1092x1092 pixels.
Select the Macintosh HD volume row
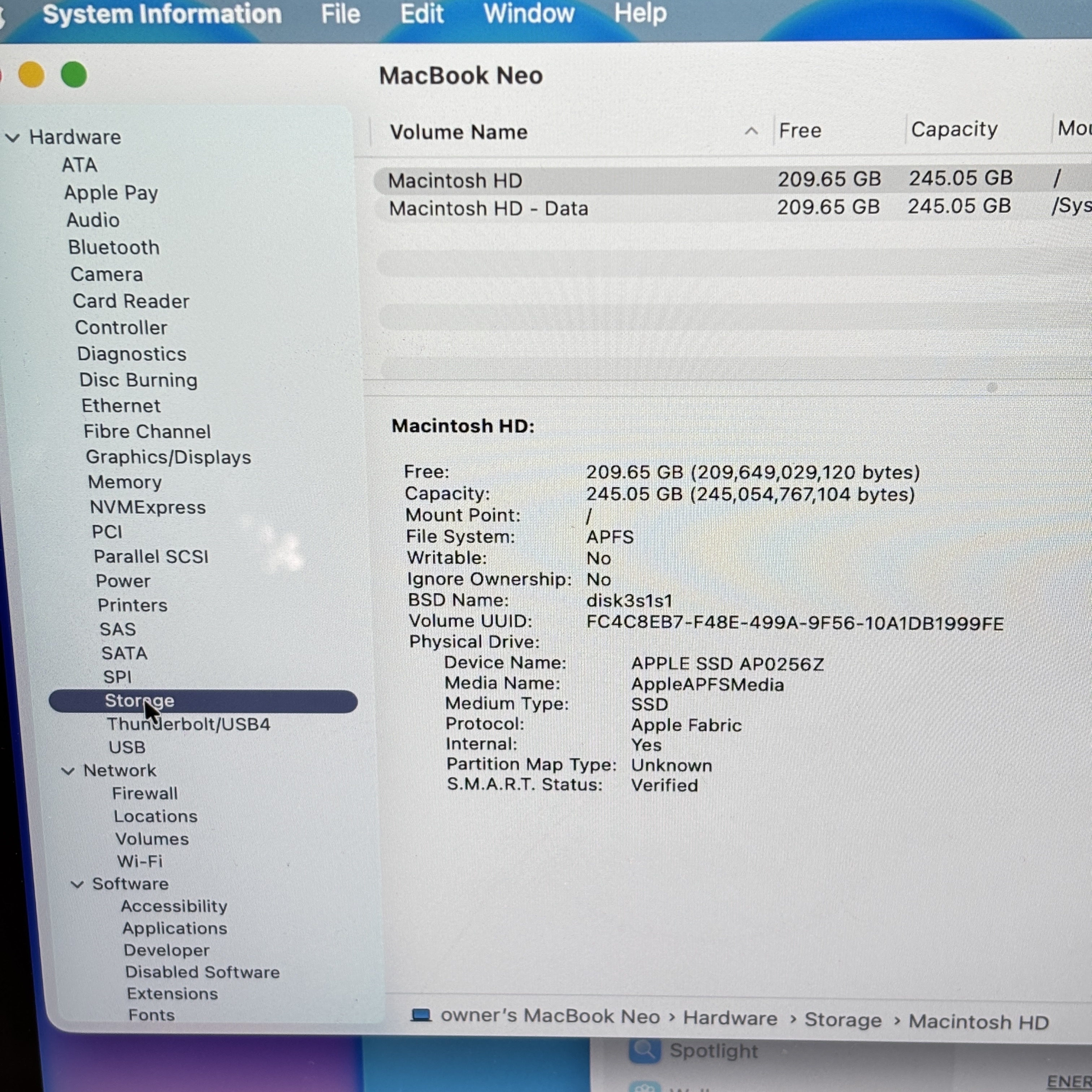(733, 180)
